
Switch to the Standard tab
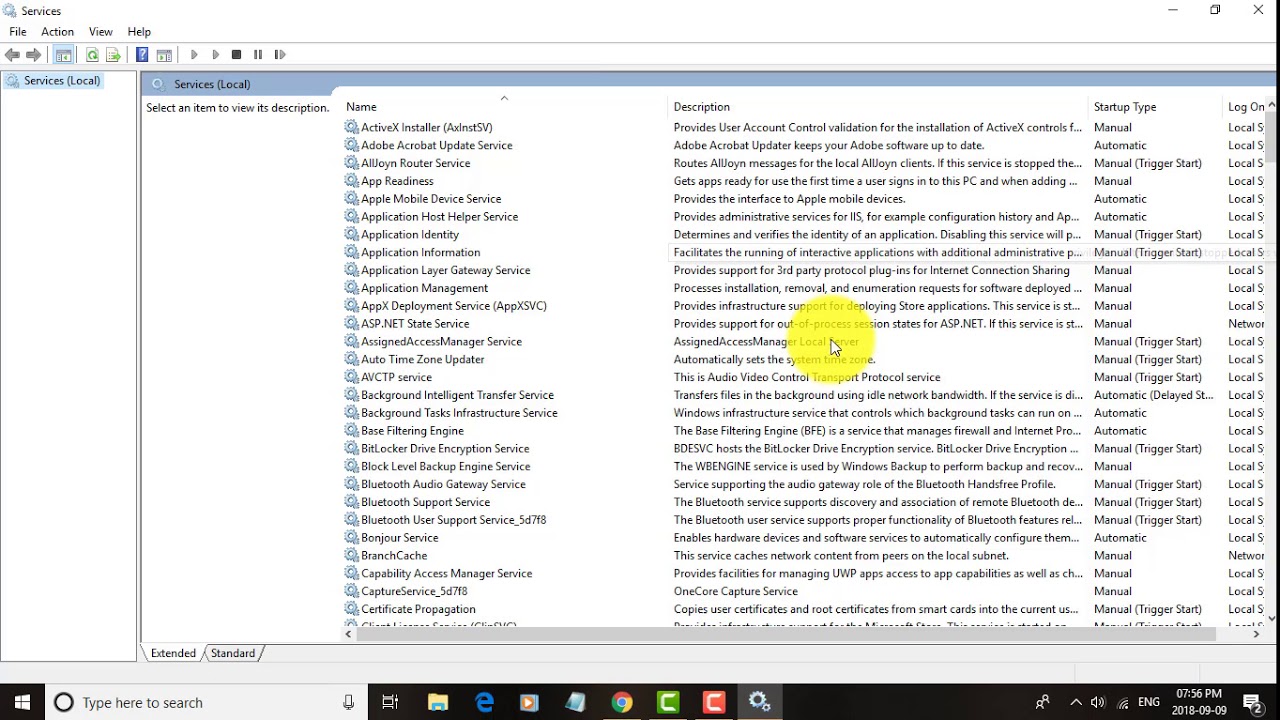pyautogui.click(x=233, y=653)
